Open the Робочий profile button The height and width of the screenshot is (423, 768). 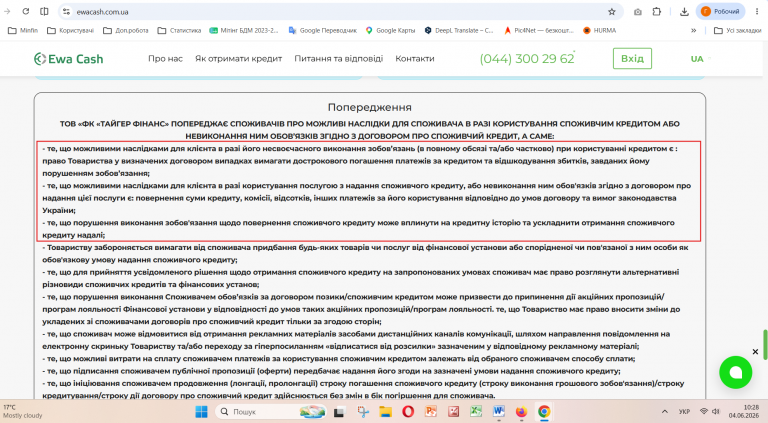720,11
